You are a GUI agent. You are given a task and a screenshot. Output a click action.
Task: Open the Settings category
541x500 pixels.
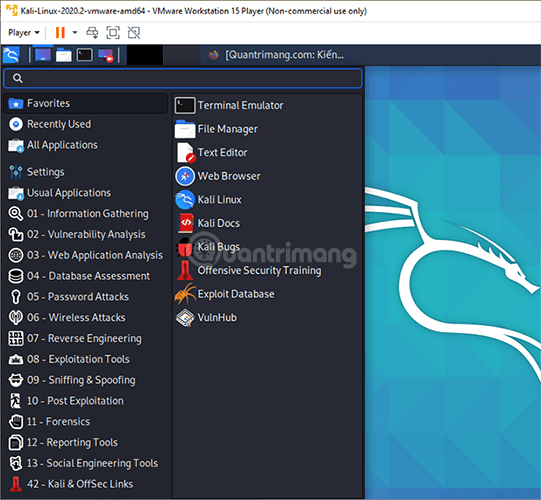click(x=86, y=172)
